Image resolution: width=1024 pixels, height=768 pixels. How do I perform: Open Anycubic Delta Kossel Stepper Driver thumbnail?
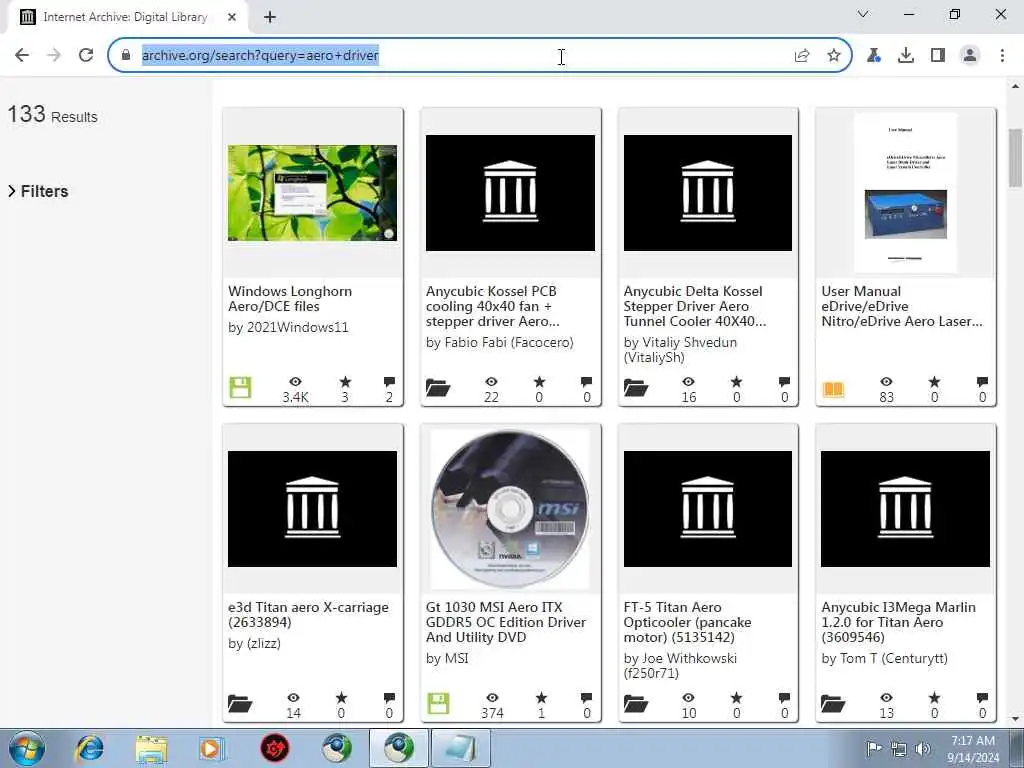pos(708,193)
